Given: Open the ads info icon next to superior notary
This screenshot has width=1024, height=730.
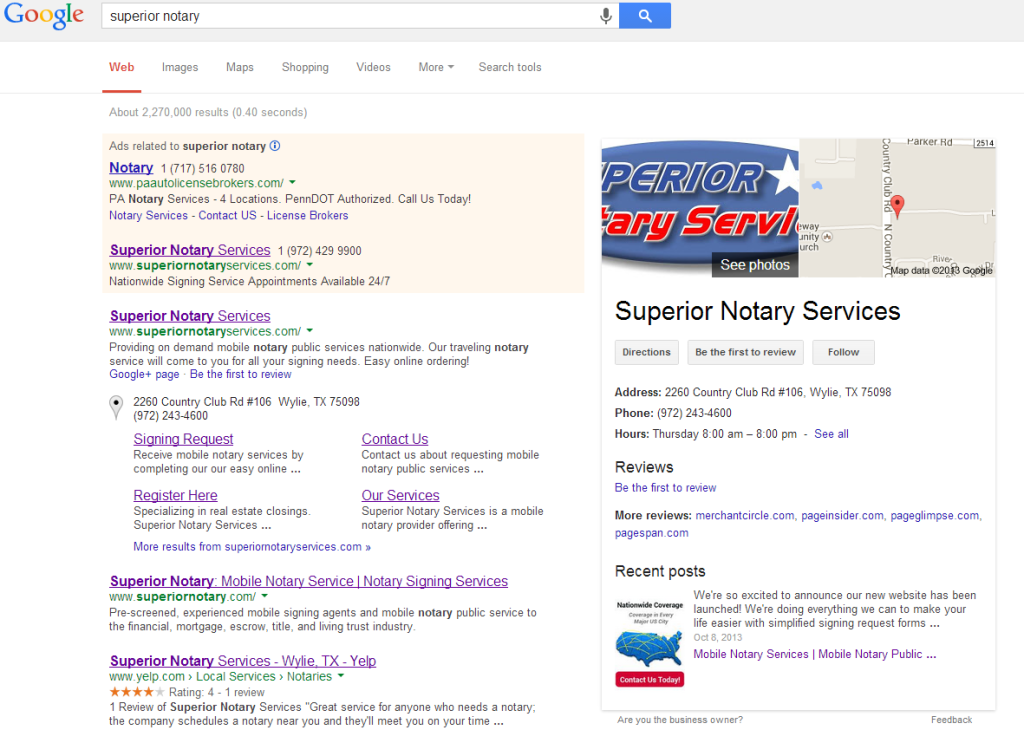Looking at the screenshot, I should [275, 146].
